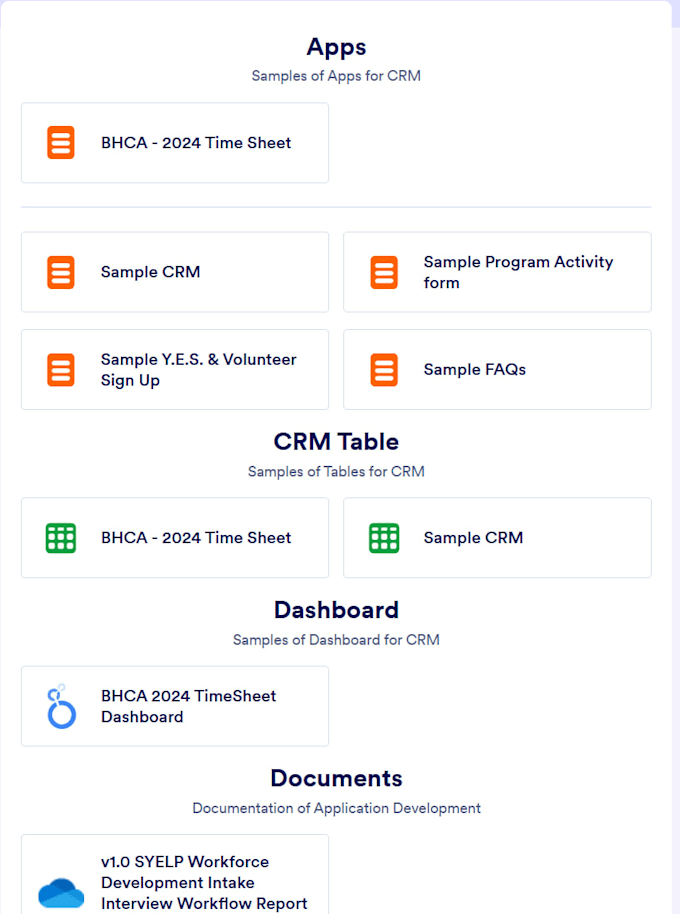
Task: Open BHCA - 2024 Time Sheet table
Action: (196, 538)
